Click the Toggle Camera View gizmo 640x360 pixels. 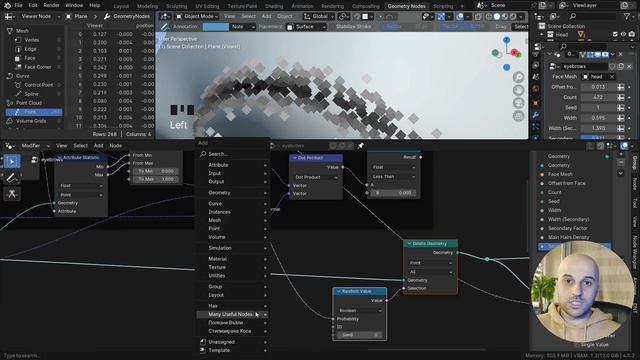click(518, 103)
